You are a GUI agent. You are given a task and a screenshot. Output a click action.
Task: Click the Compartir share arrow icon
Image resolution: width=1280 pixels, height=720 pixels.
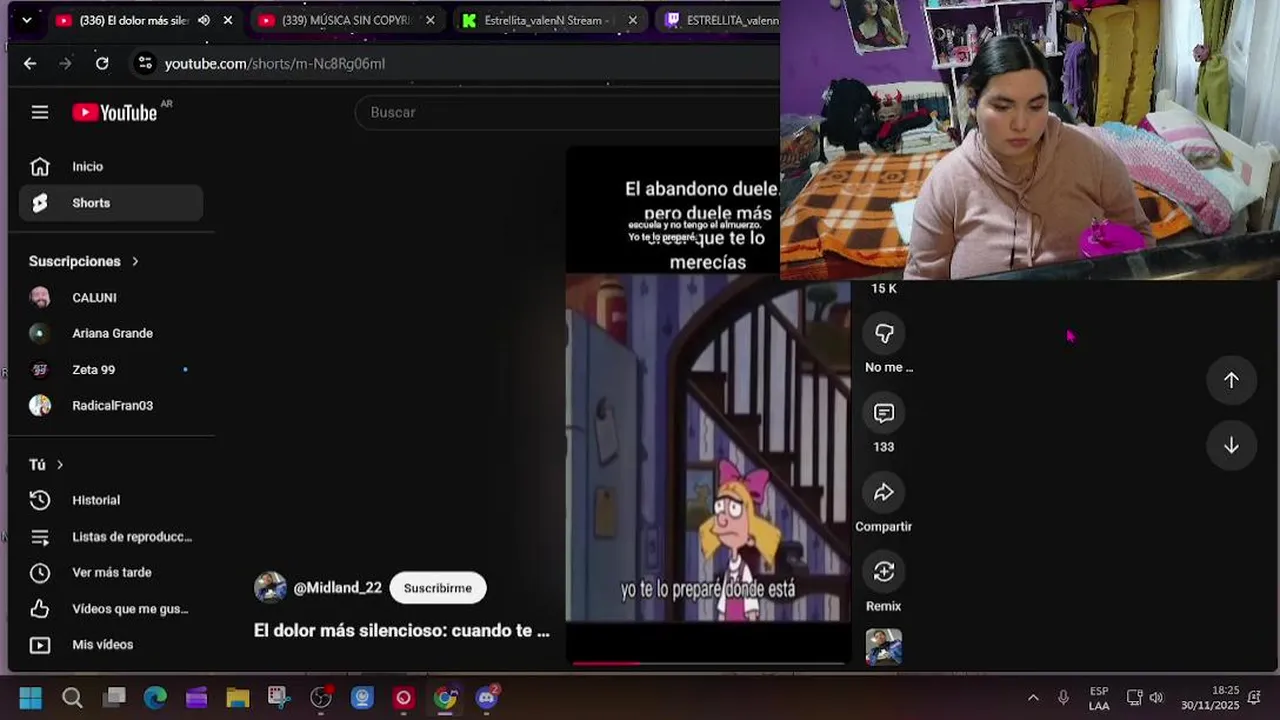(884, 492)
